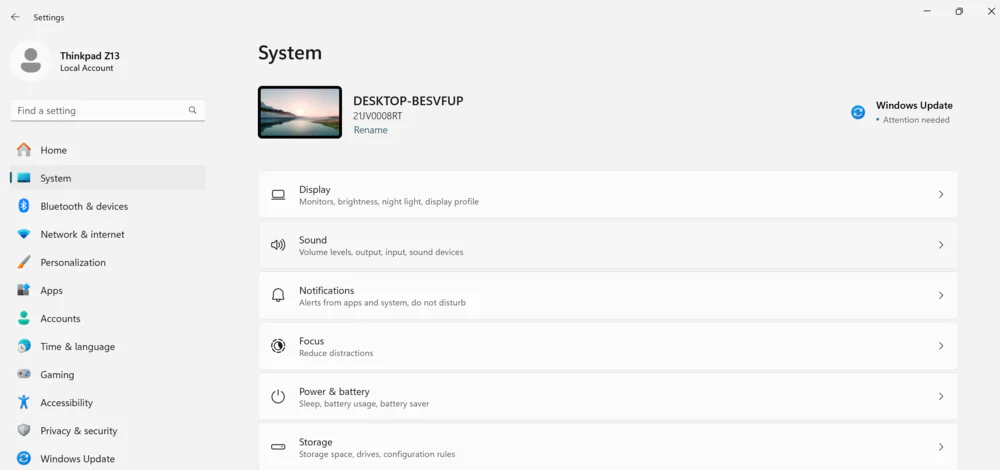This screenshot has width=1000, height=470.
Task: Click 'Reduce distractions' description text
Action: (336, 353)
